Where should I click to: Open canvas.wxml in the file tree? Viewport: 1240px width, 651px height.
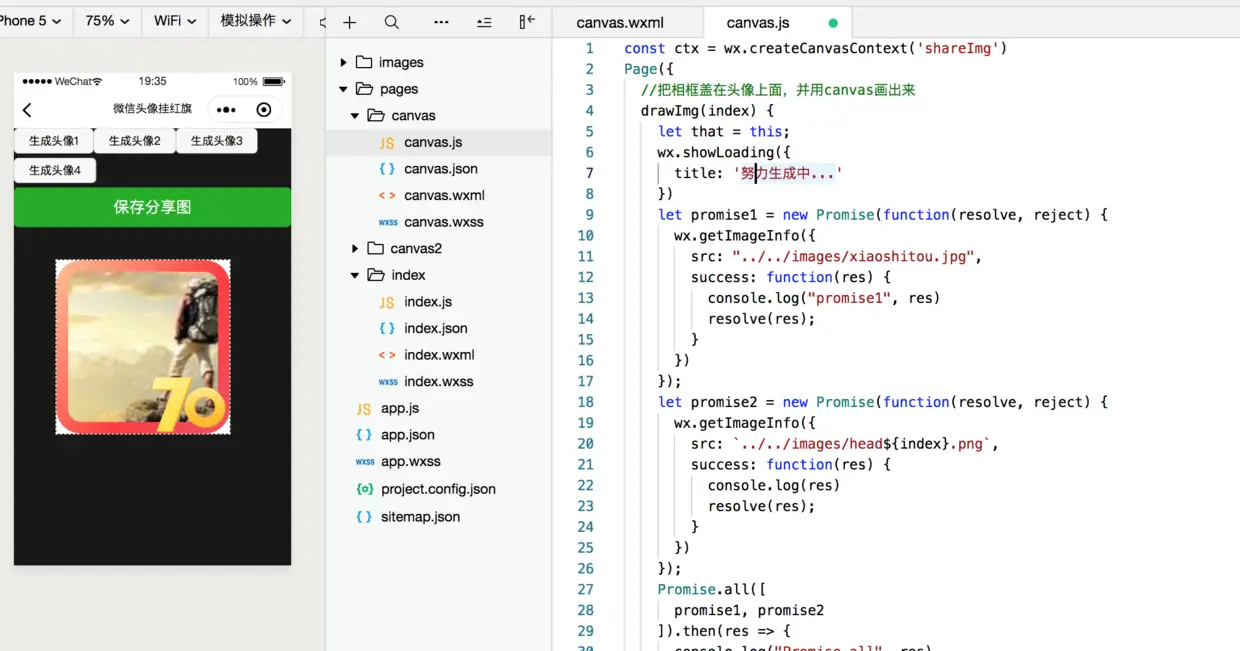click(x=443, y=195)
